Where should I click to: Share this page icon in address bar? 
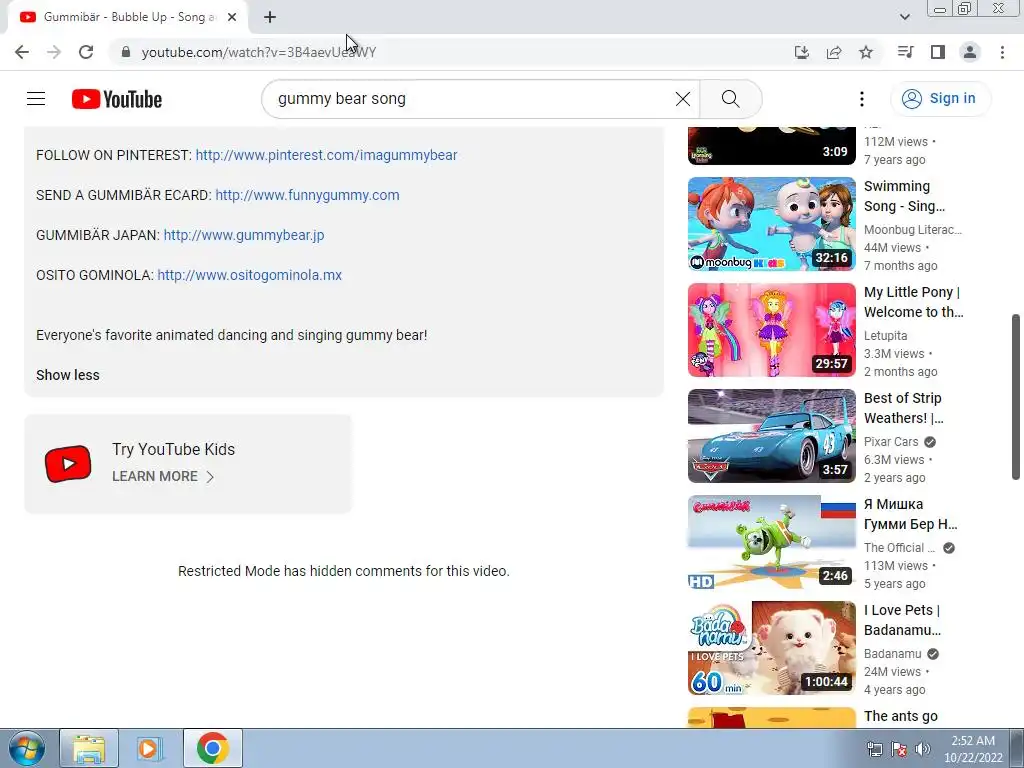(x=833, y=52)
